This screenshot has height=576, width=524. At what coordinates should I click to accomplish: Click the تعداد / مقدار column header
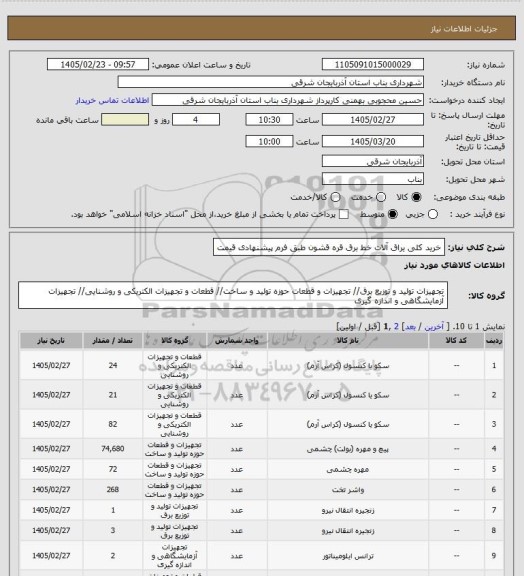click(113, 341)
